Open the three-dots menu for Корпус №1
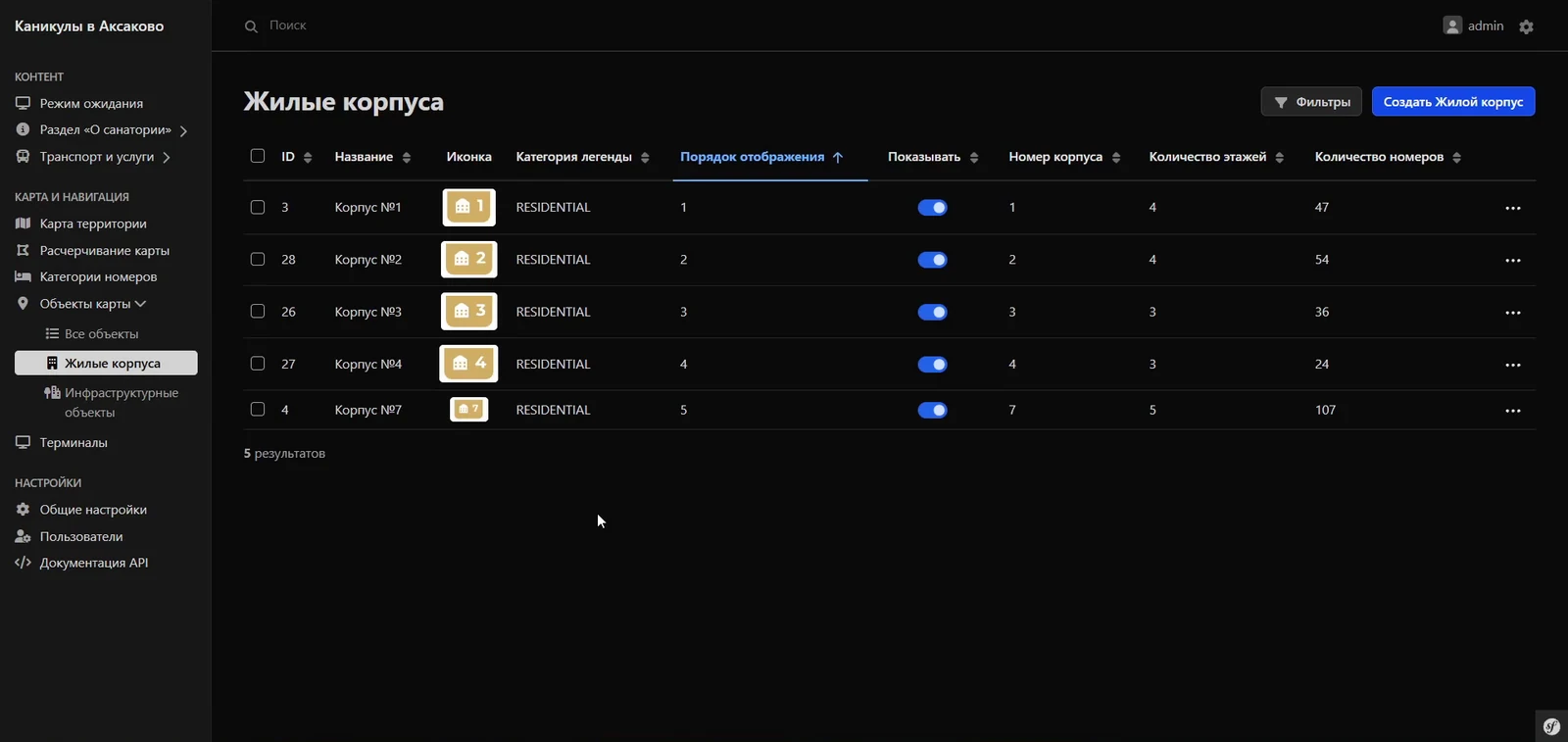1568x742 pixels. pyautogui.click(x=1513, y=208)
